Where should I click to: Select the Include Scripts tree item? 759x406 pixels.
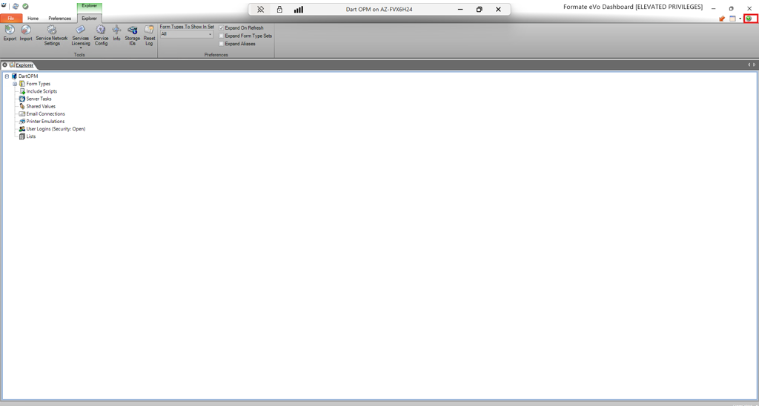tap(42, 91)
